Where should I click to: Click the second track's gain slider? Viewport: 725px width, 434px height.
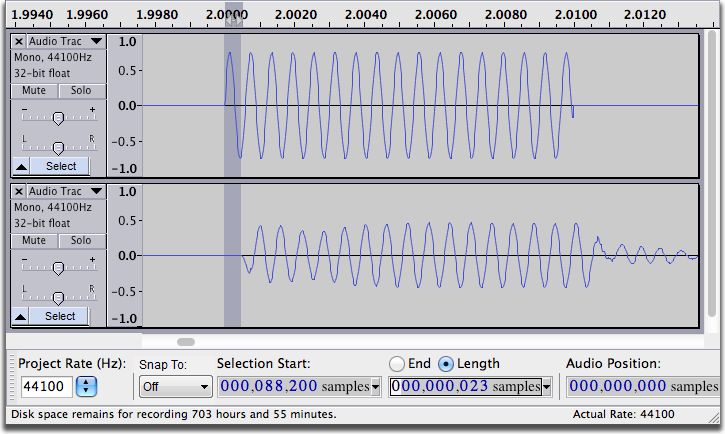pyautogui.click(x=59, y=267)
